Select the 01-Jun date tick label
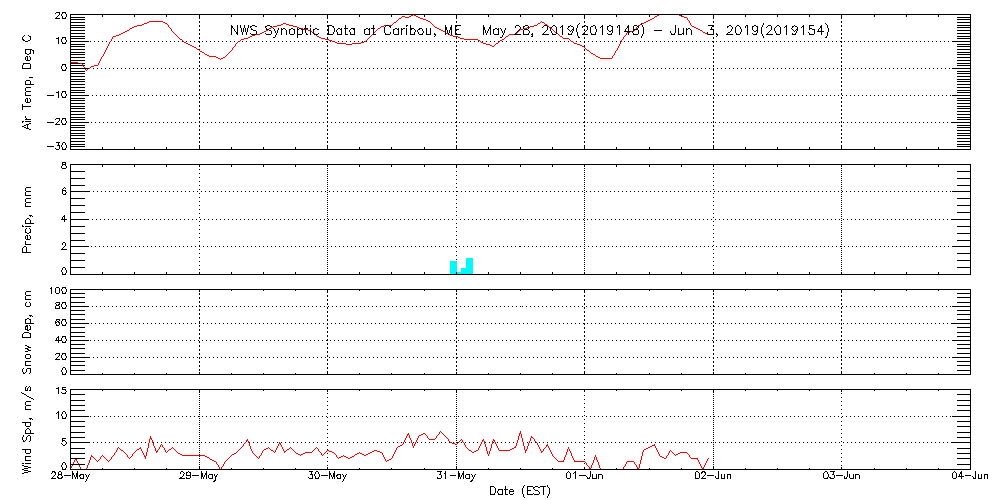Image resolution: width=1000 pixels, height=500 pixels. pyautogui.click(x=584, y=476)
